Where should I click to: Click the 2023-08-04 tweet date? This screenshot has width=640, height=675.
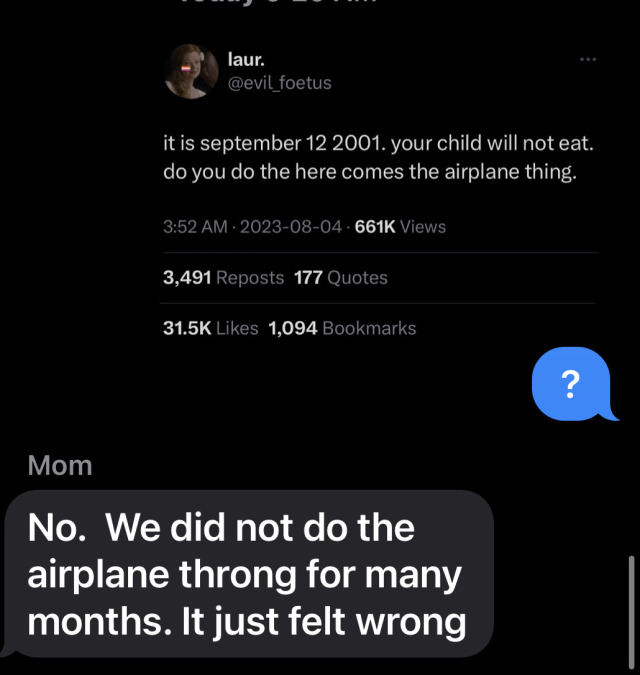click(x=292, y=227)
